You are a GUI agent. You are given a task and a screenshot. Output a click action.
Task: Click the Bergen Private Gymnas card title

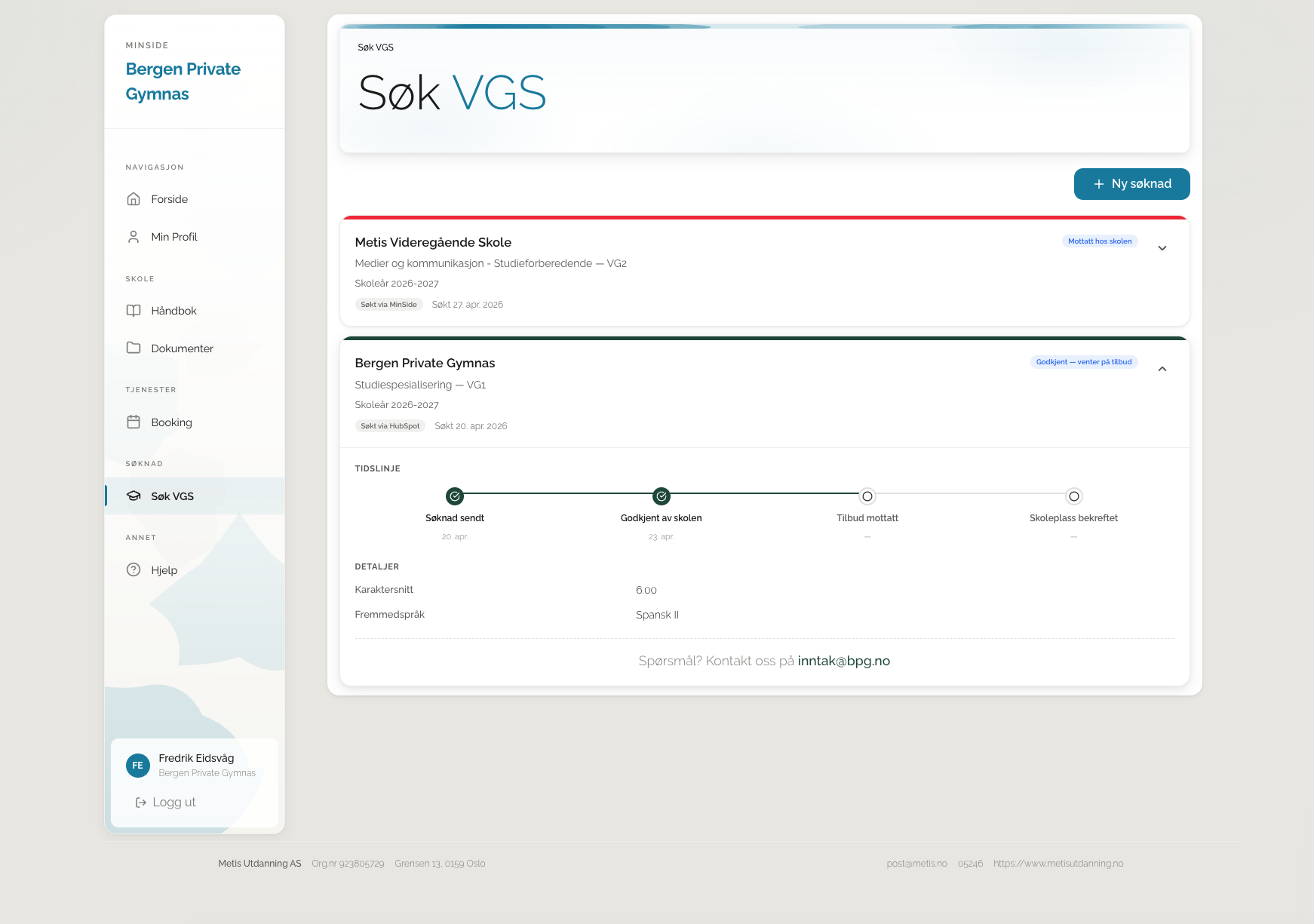pos(425,363)
